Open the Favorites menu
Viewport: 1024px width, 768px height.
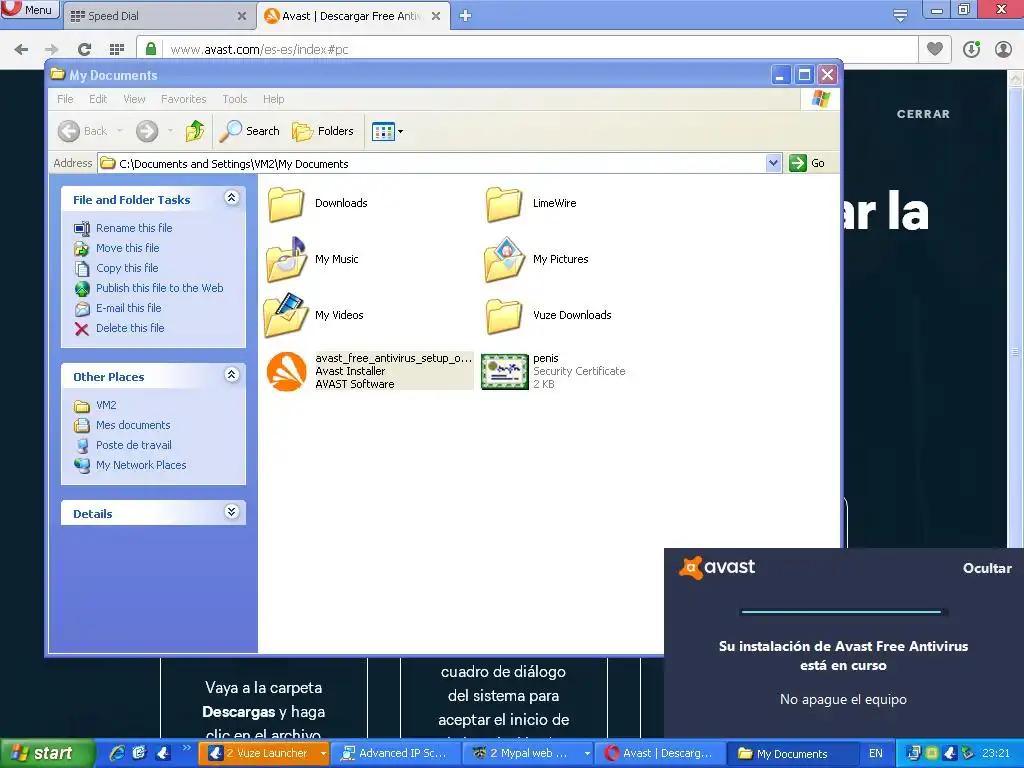tap(184, 99)
